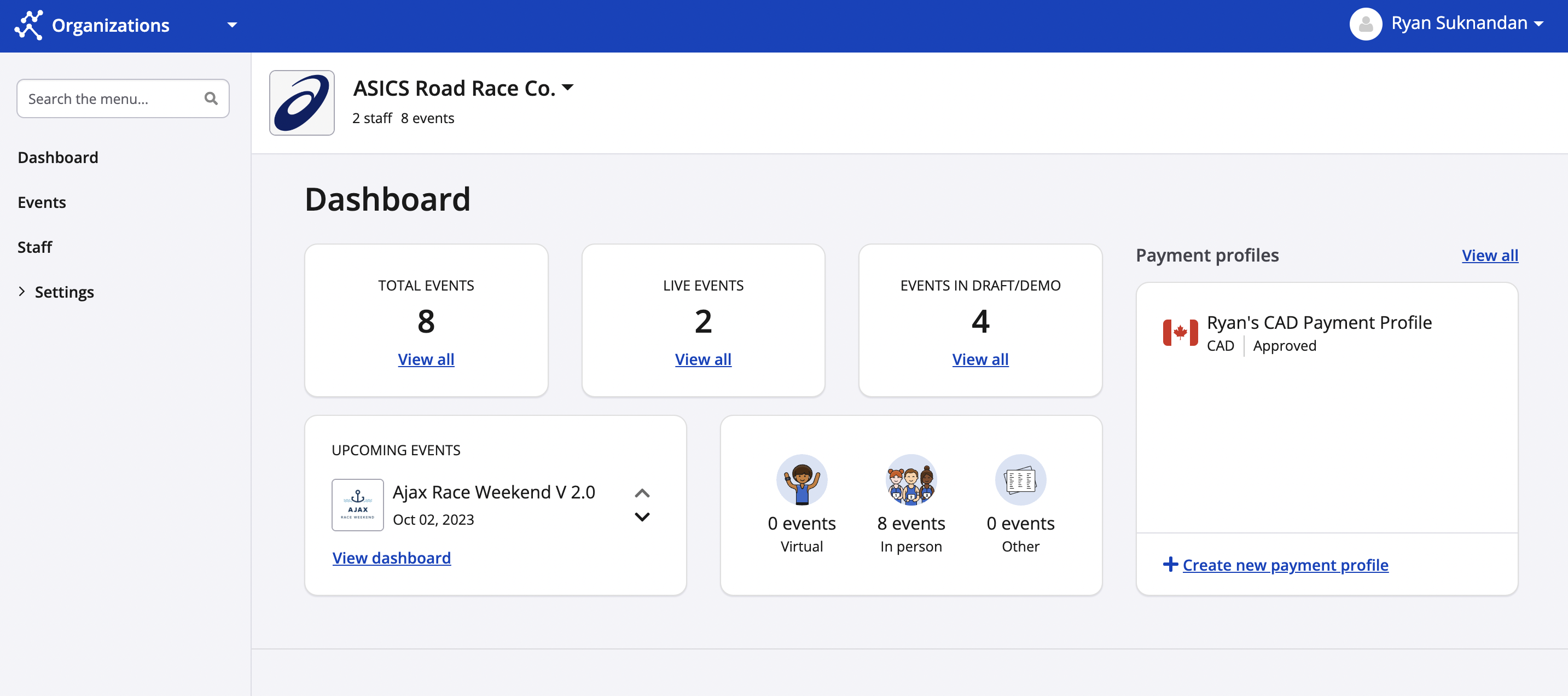The image size is (1568, 696).
Task: Click the Other events document icon
Action: (x=1020, y=480)
